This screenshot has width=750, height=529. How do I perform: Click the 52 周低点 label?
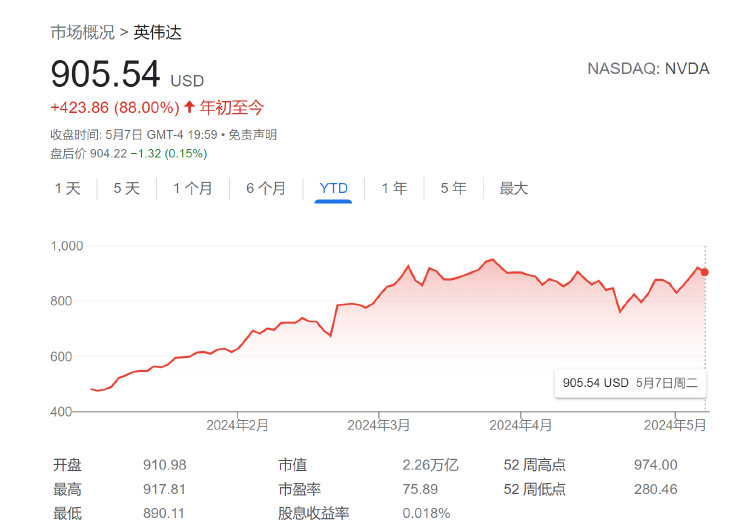(534, 489)
